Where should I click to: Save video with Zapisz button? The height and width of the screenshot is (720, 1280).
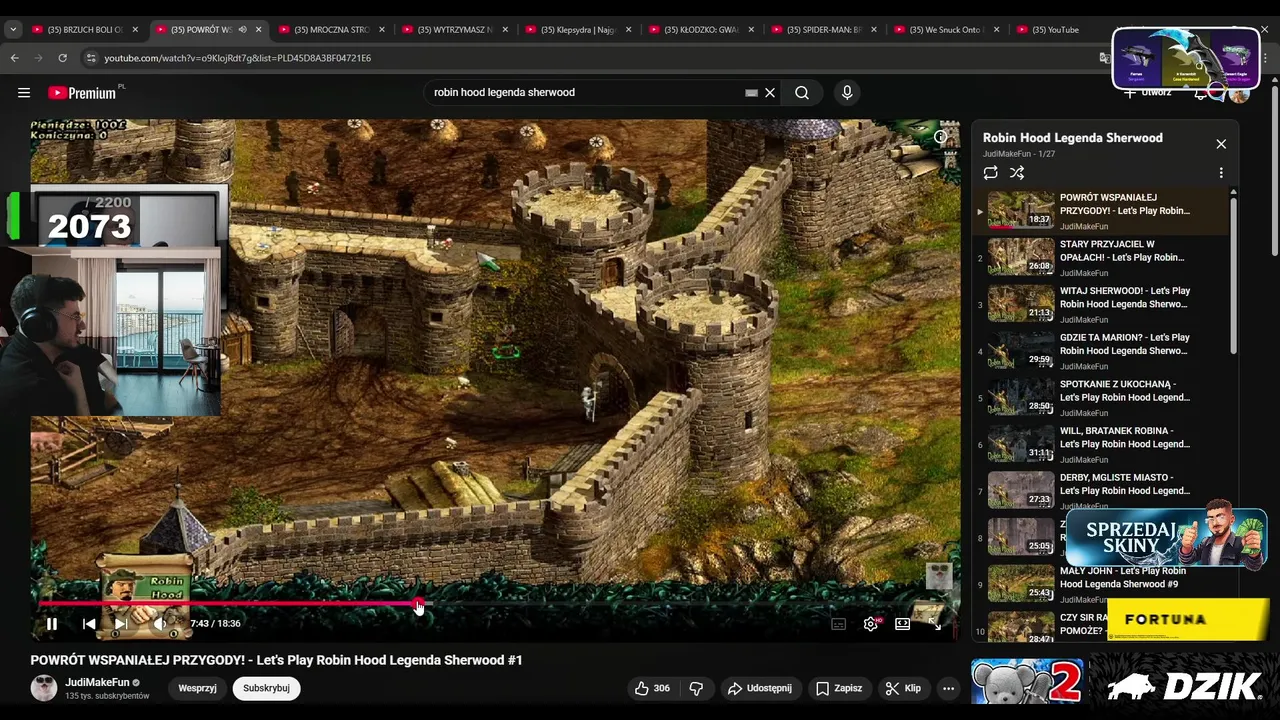coord(839,688)
